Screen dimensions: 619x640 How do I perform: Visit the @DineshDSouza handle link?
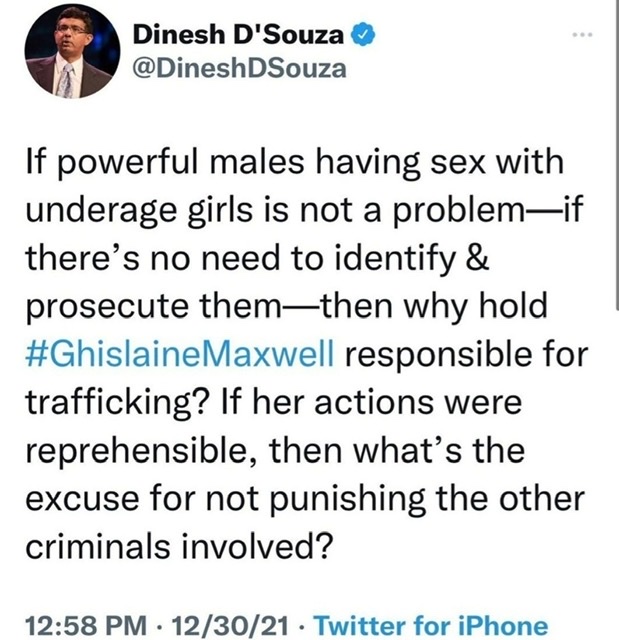coord(240,69)
